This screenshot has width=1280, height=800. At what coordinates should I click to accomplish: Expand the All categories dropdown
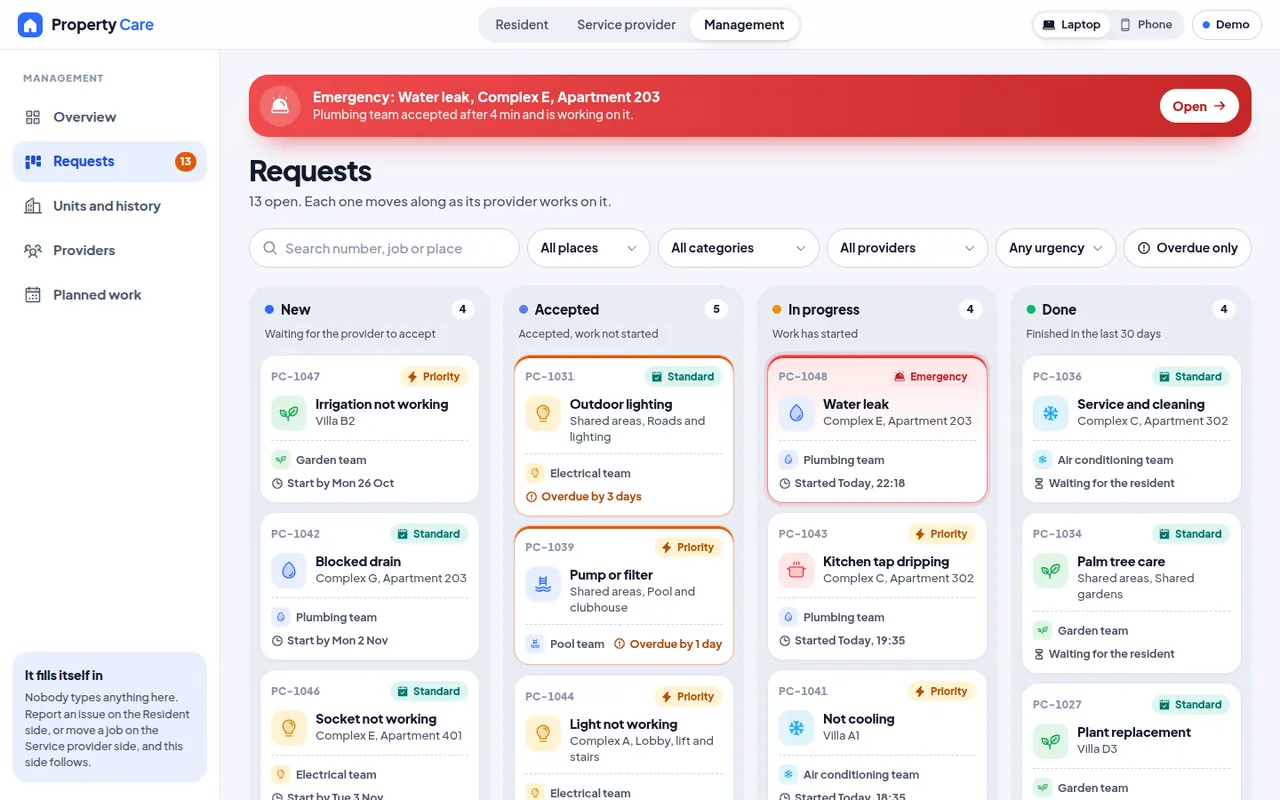(x=738, y=248)
